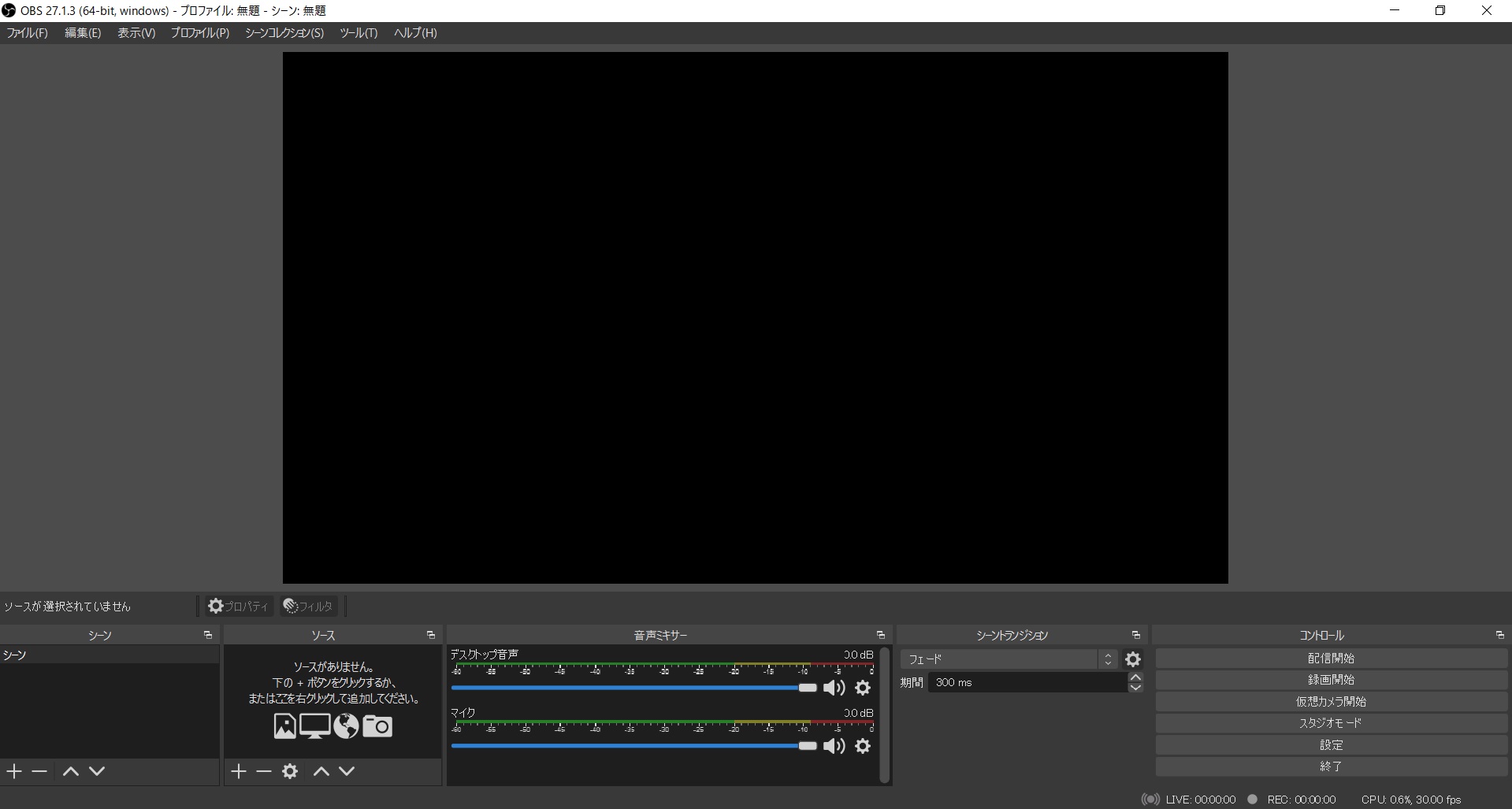Screen dimensions: 1512x809
Task: Toggle スタジオモード
Action: (1331, 723)
